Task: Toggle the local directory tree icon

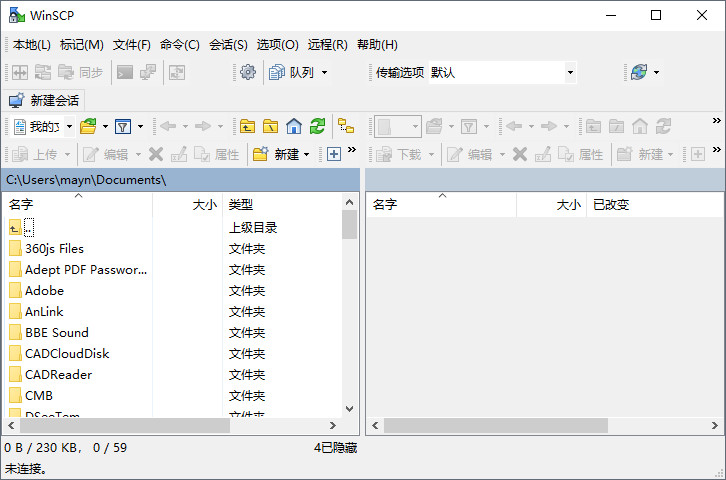Action: pos(346,126)
